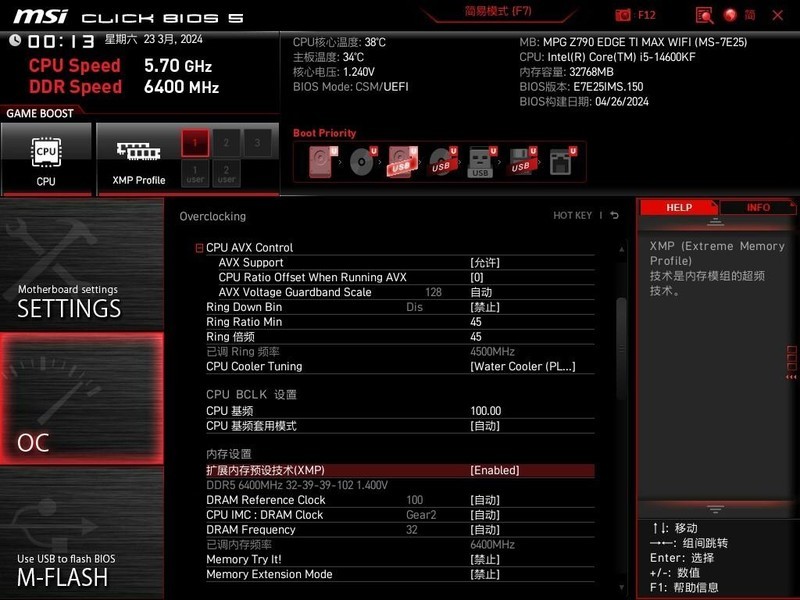The height and width of the screenshot is (600, 800).
Task: Enable Ring Down Bin currently set to 禁止
Action: coord(486,307)
